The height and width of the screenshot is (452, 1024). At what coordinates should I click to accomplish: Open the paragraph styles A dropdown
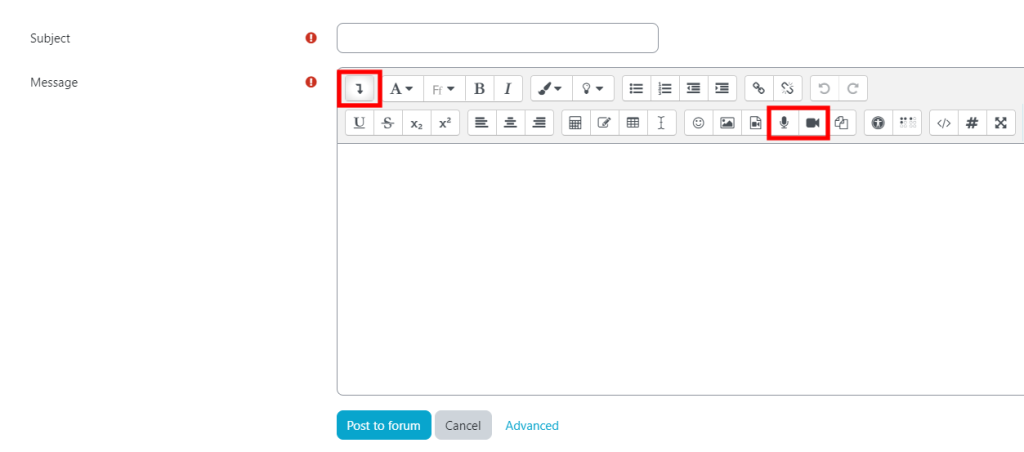click(402, 89)
